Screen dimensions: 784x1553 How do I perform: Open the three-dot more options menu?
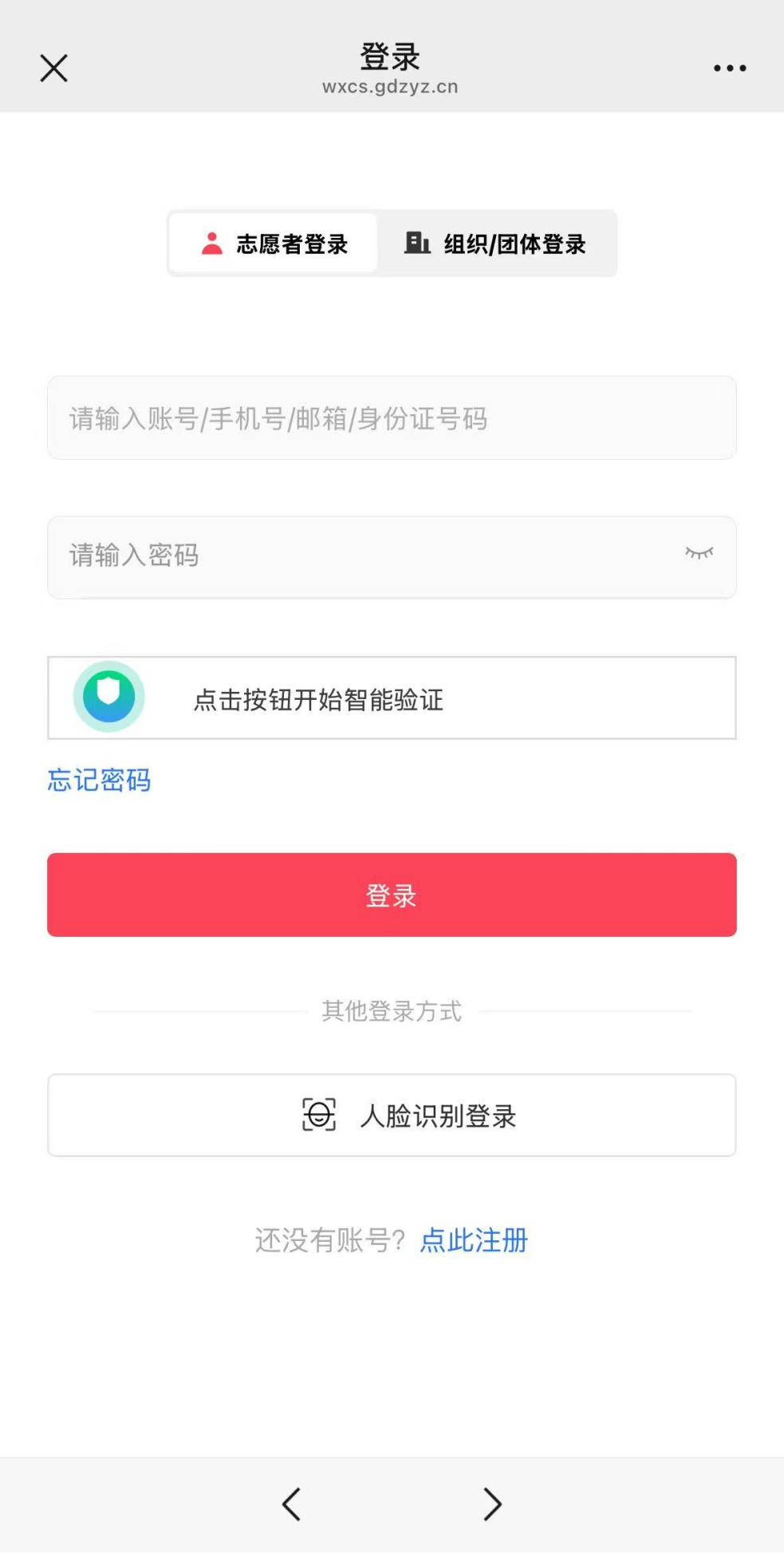tap(730, 69)
